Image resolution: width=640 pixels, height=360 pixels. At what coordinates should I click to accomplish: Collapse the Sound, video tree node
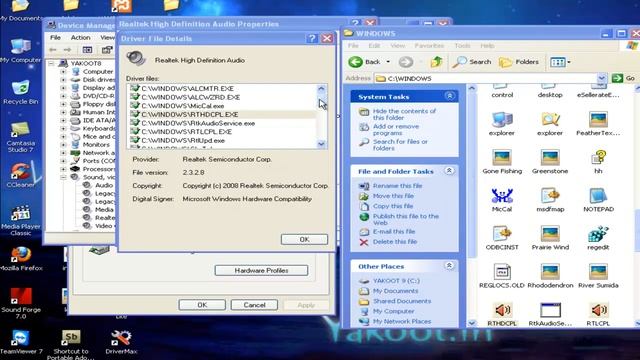pyautogui.click(x=63, y=177)
